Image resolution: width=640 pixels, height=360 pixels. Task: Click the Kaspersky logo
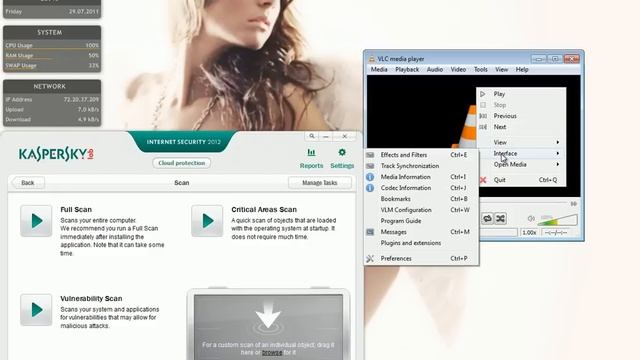pos(56,154)
